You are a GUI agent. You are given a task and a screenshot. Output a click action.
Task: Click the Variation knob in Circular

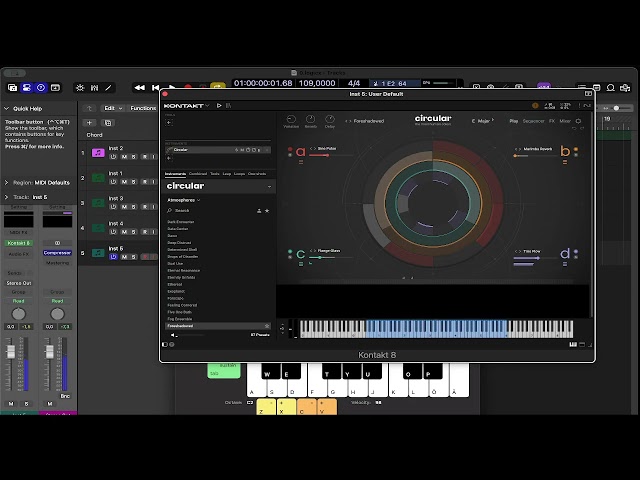coord(291,119)
